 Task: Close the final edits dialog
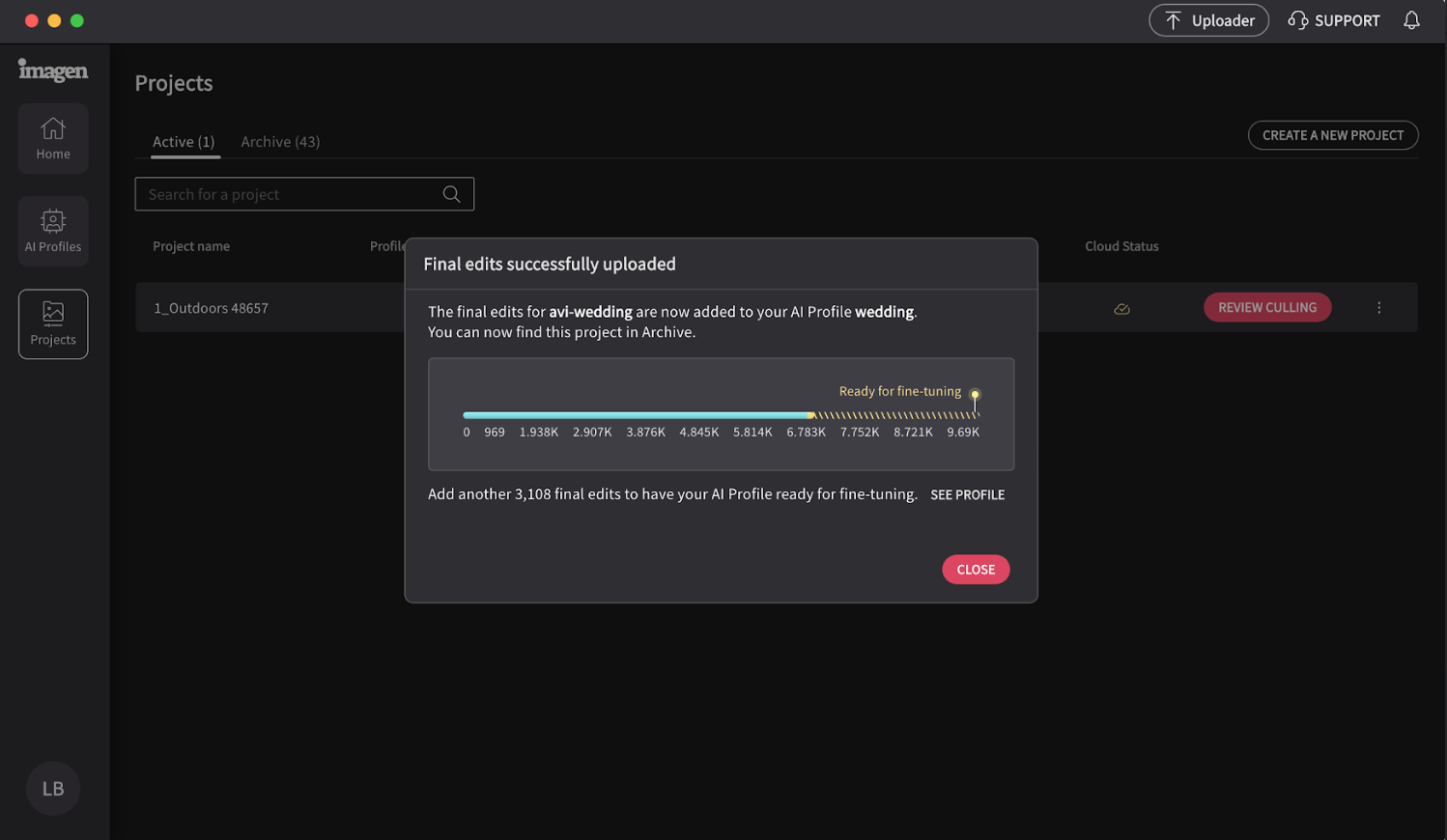976,570
